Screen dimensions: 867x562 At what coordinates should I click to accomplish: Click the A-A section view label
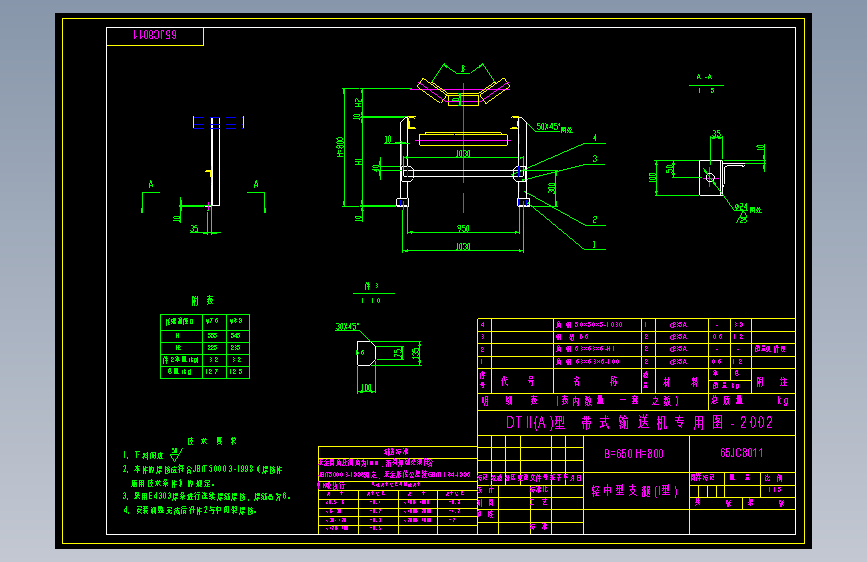704,77
